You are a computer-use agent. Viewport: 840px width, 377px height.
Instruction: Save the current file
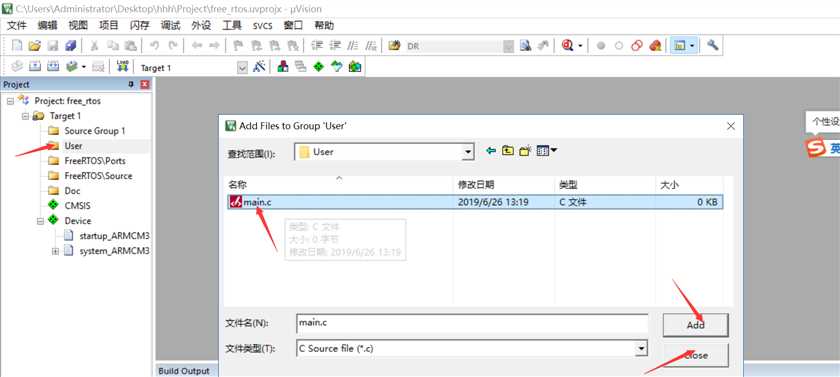click(x=52, y=46)
